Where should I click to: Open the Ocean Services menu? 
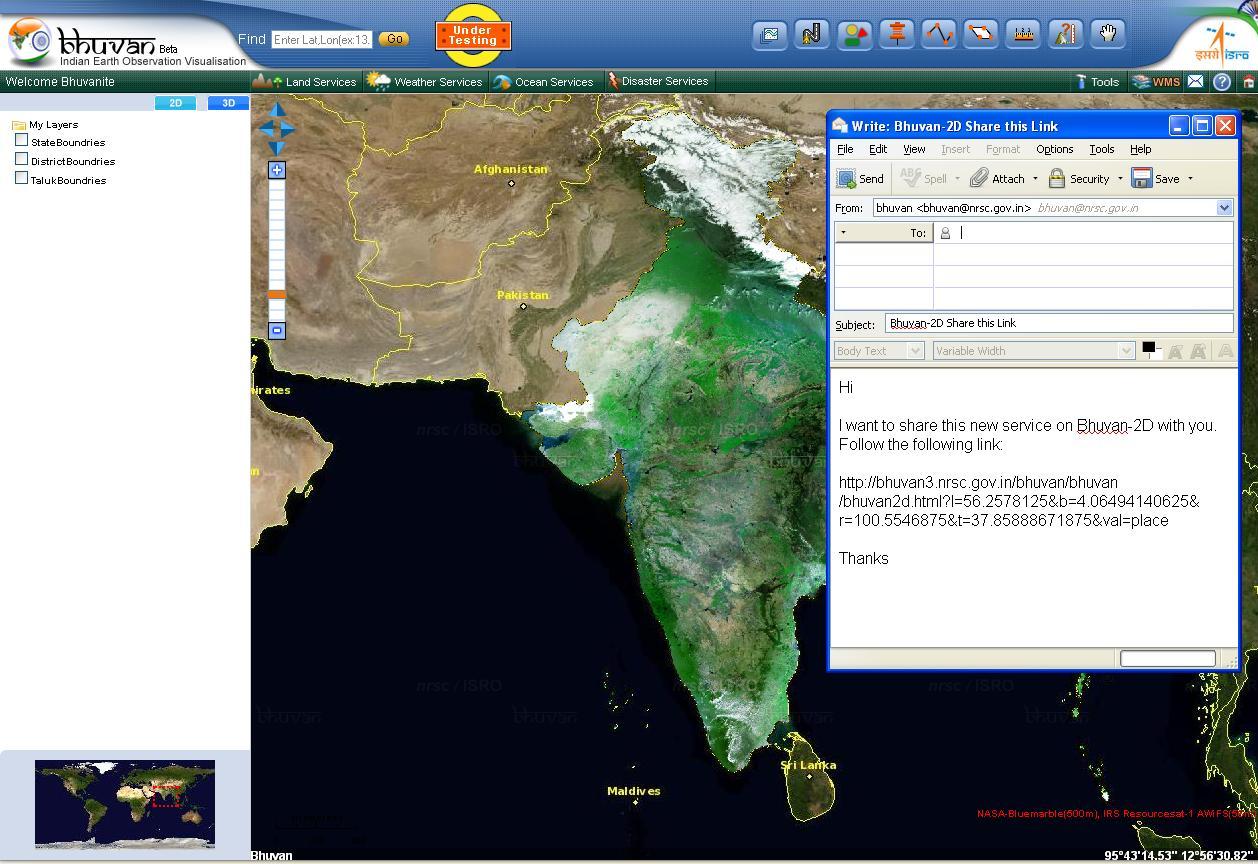pos(543,82)
